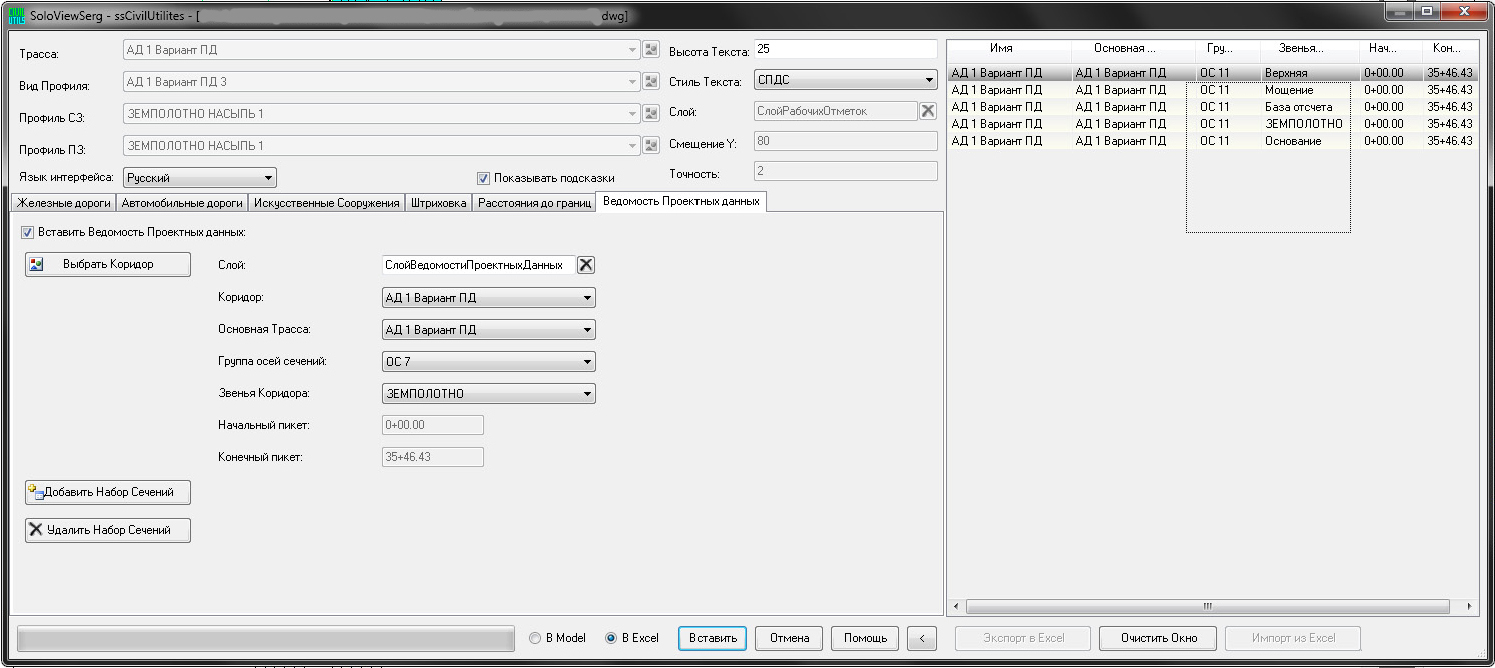Select the table row with База отсчета
The image size is (1495, 668).
1212,107
